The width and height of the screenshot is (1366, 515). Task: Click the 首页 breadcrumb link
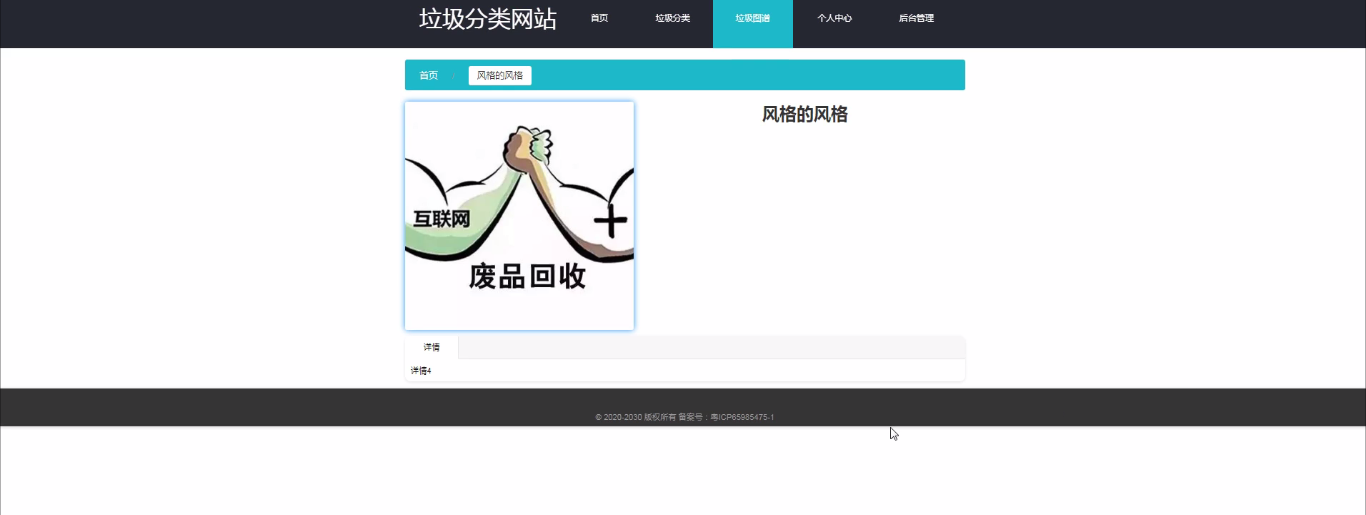pos(428,76)
